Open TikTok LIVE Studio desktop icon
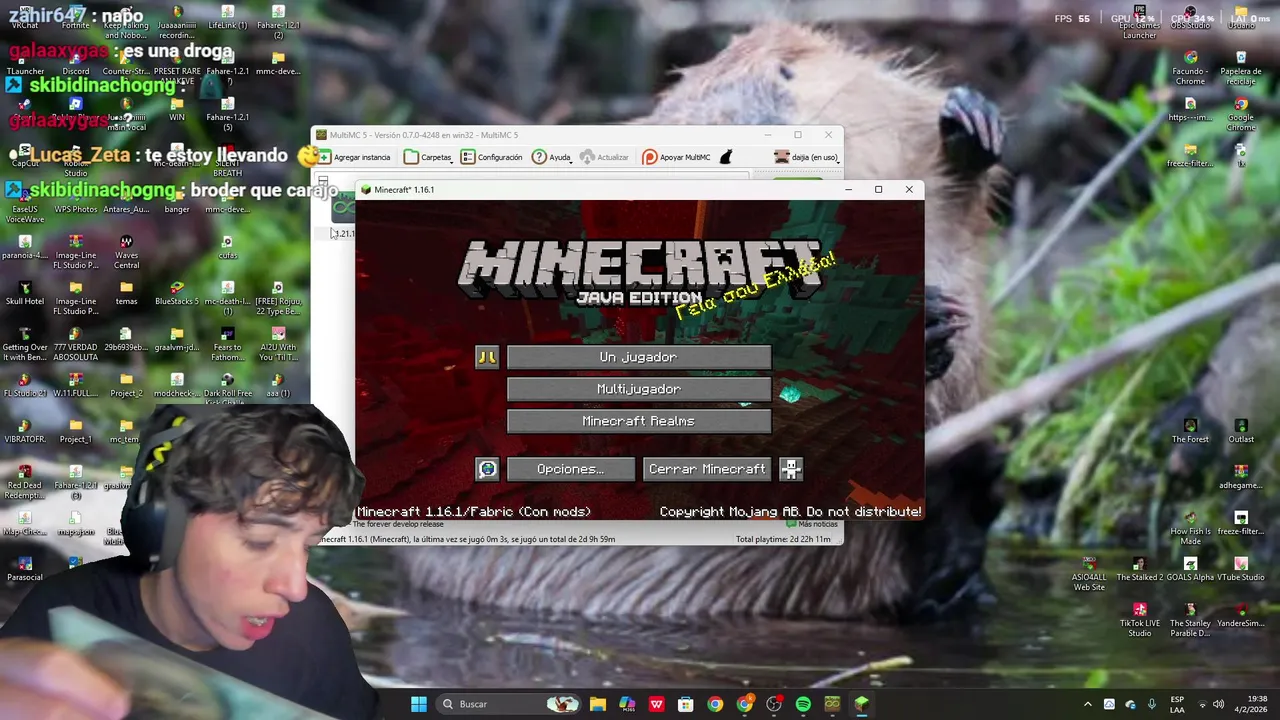Viewport: 1280px width, 720px height. point(1139,619)
